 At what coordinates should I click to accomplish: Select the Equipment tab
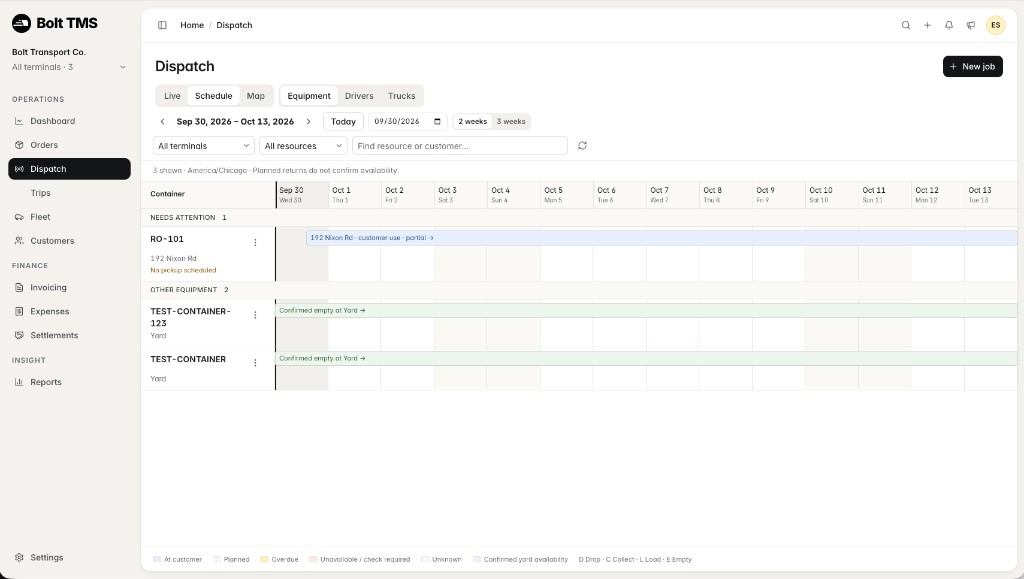pos(309,96)
